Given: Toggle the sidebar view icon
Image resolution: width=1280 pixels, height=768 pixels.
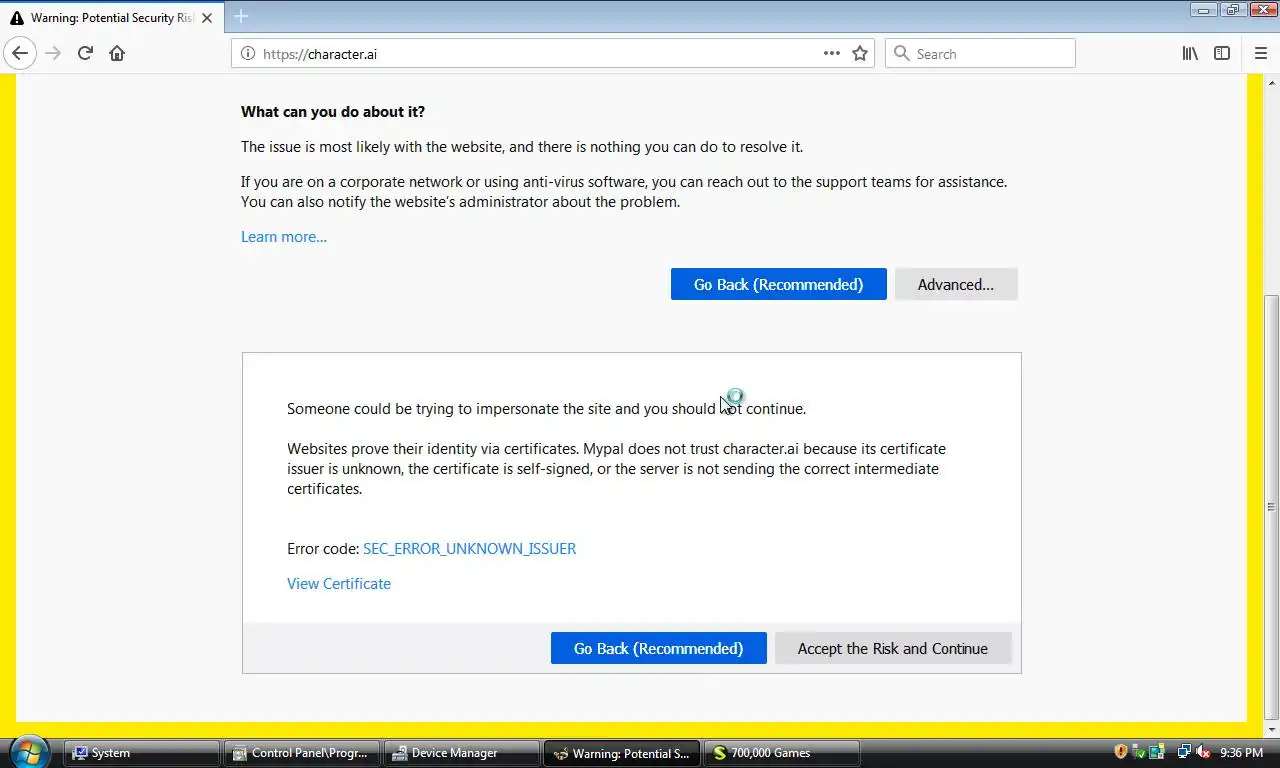Looking at the screenshot, I should click(x=1222, y=53).
